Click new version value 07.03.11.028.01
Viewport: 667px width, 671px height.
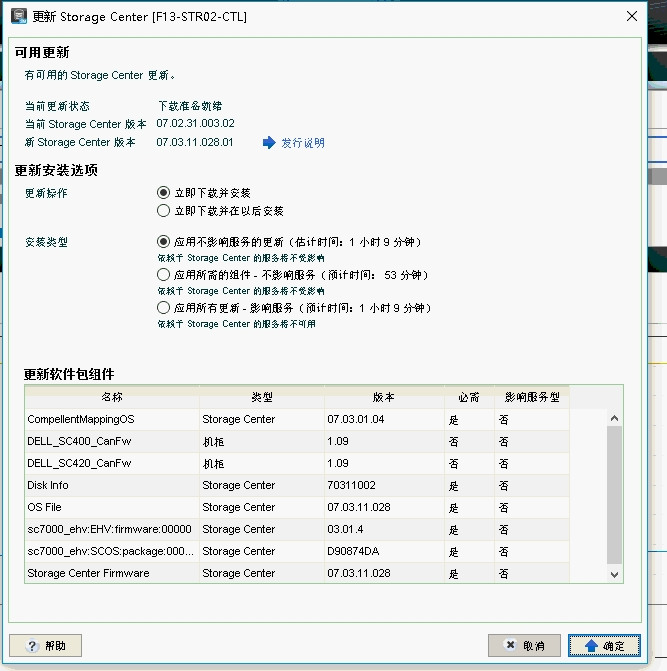coord(195,142)
